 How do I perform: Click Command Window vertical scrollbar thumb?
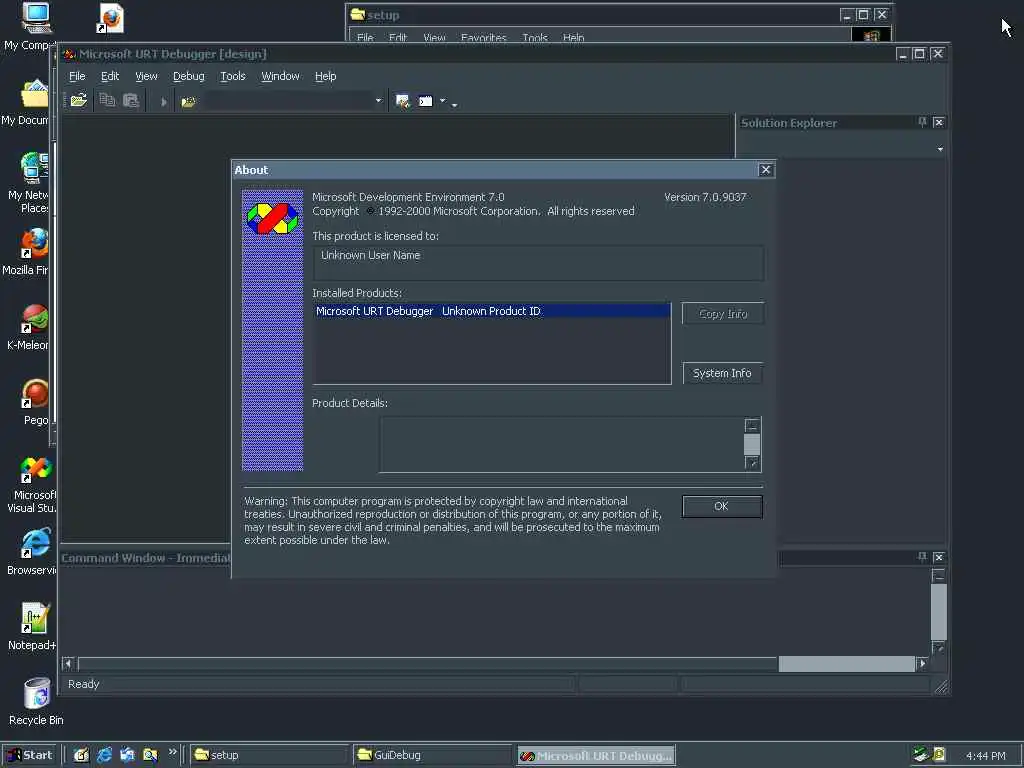(x=938, y=612)
